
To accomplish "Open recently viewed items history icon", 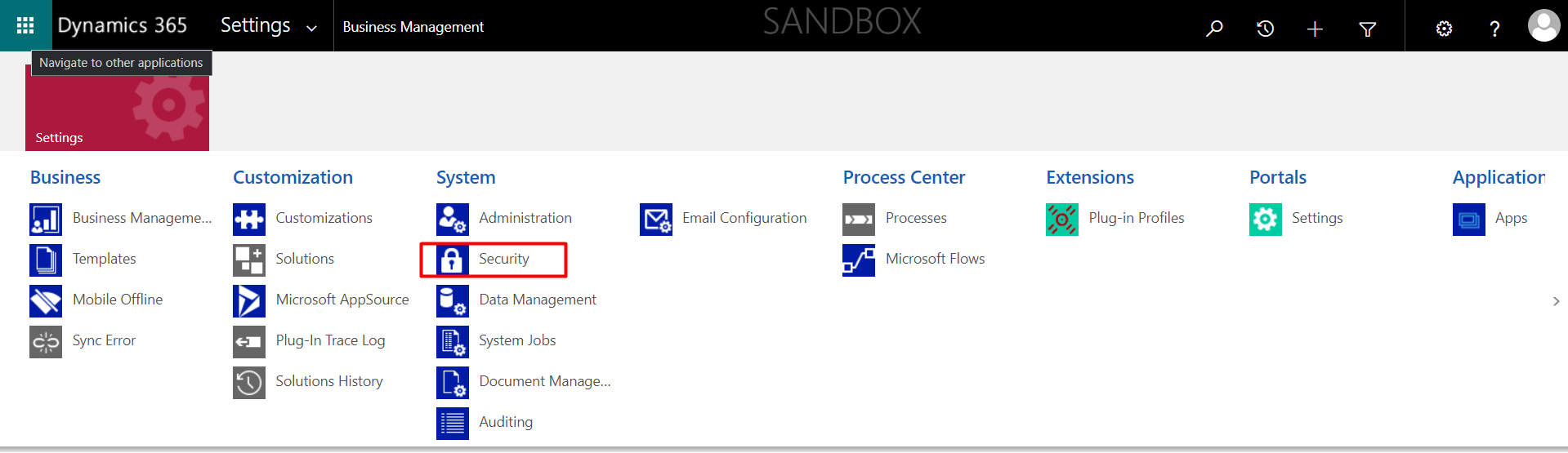I will pos(1265,29).
